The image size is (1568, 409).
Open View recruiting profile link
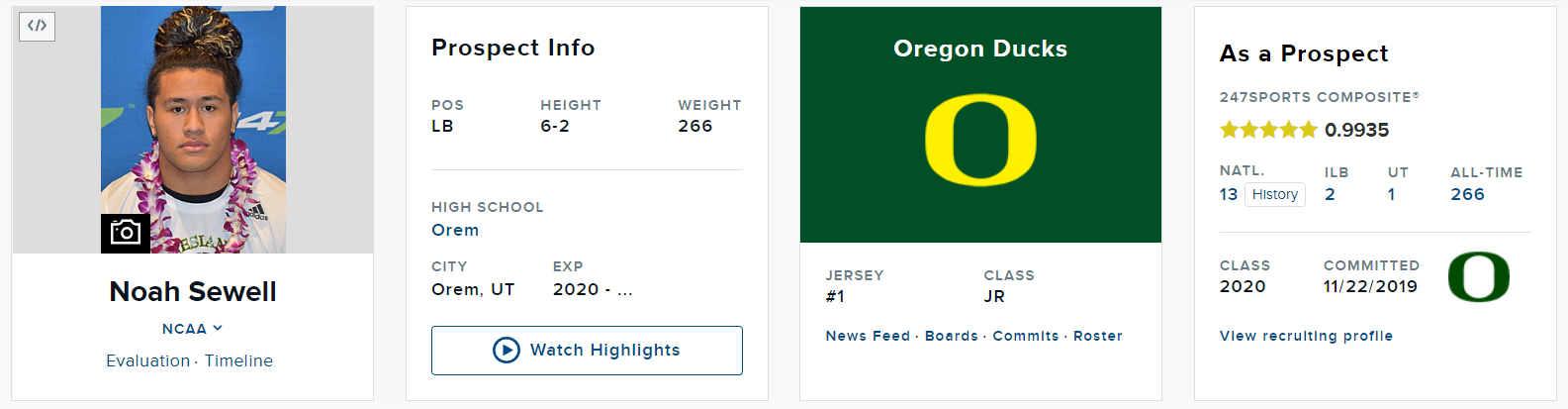(1306, 336)
